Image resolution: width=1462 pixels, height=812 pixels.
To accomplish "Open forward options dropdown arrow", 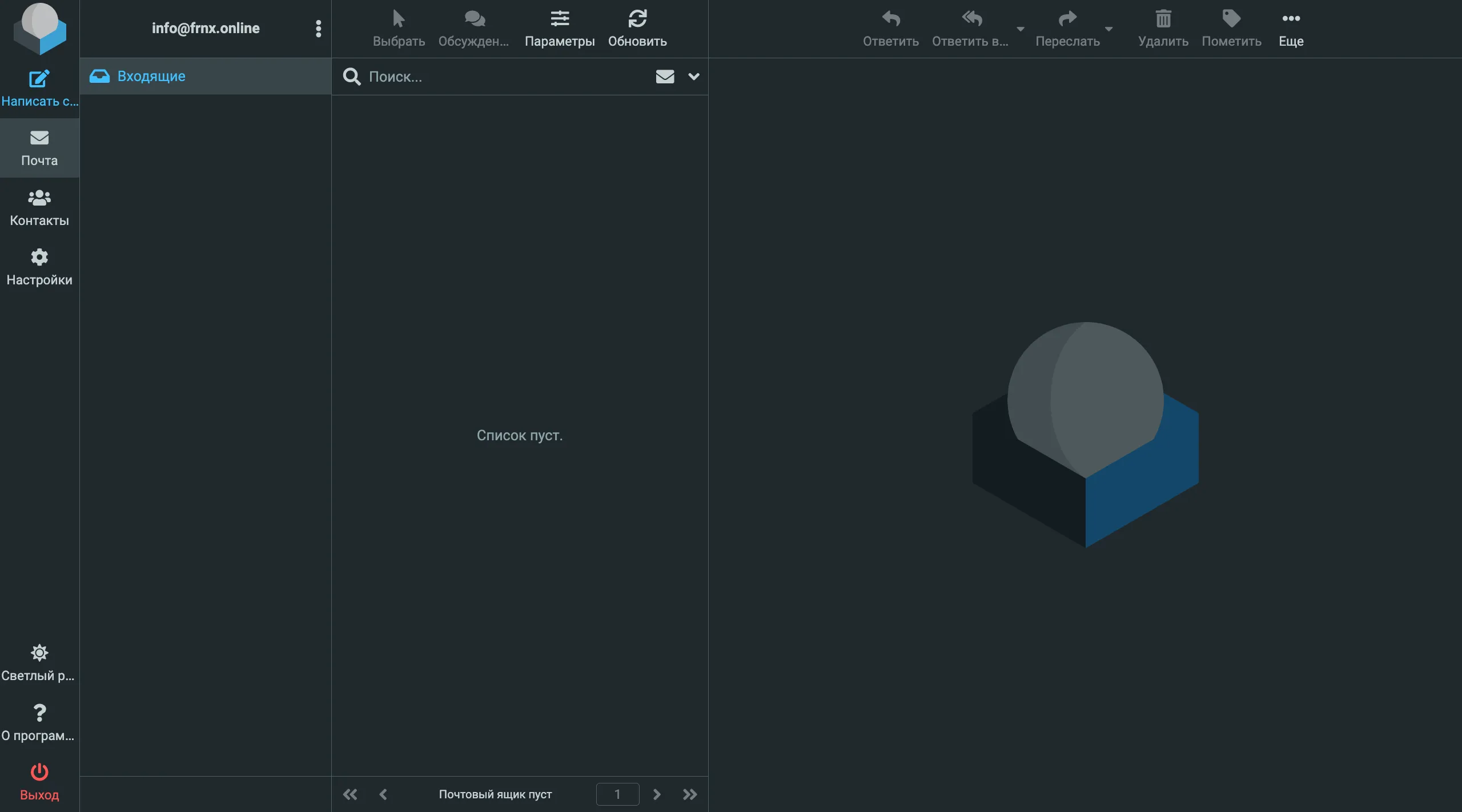I will [x=1108, y=29].
